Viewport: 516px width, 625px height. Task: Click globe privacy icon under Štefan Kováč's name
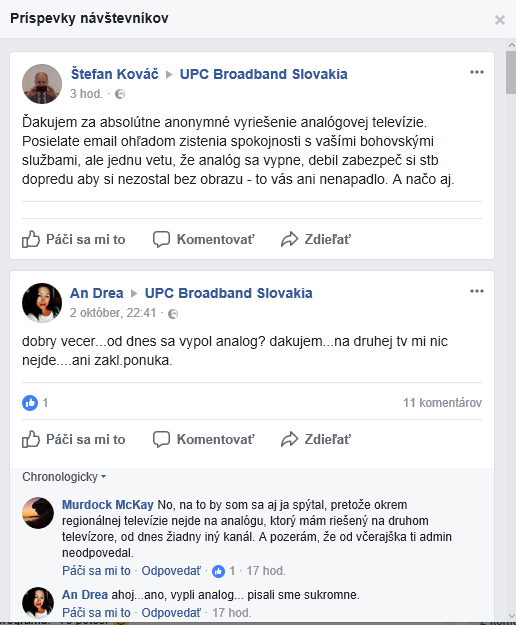pos(120,94)
